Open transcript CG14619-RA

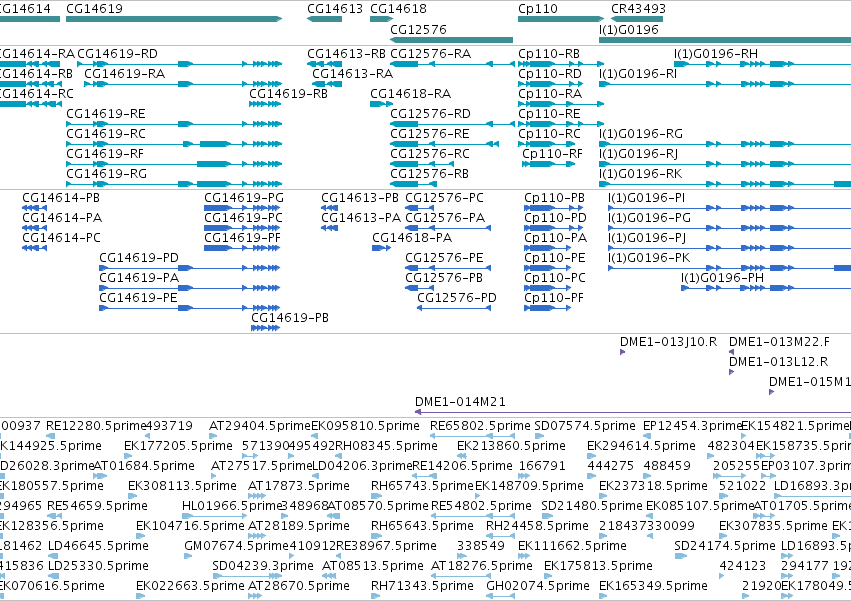coord(124,74)
